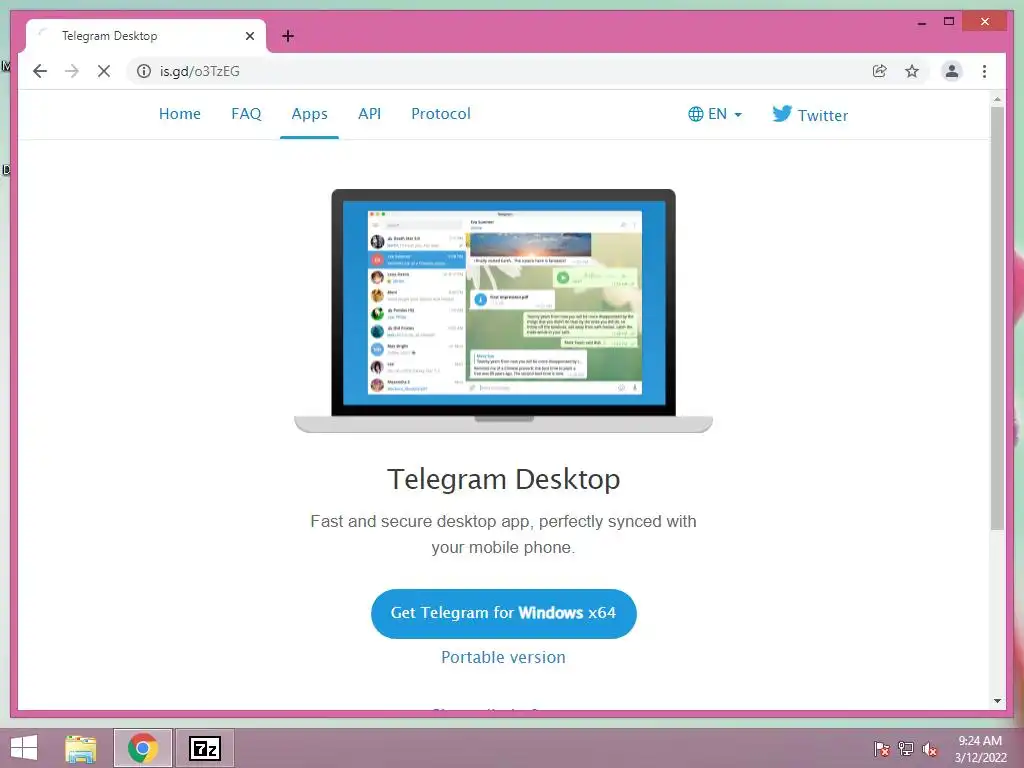
Task: Click the Chrome taskbar icon
Action: 143,748
